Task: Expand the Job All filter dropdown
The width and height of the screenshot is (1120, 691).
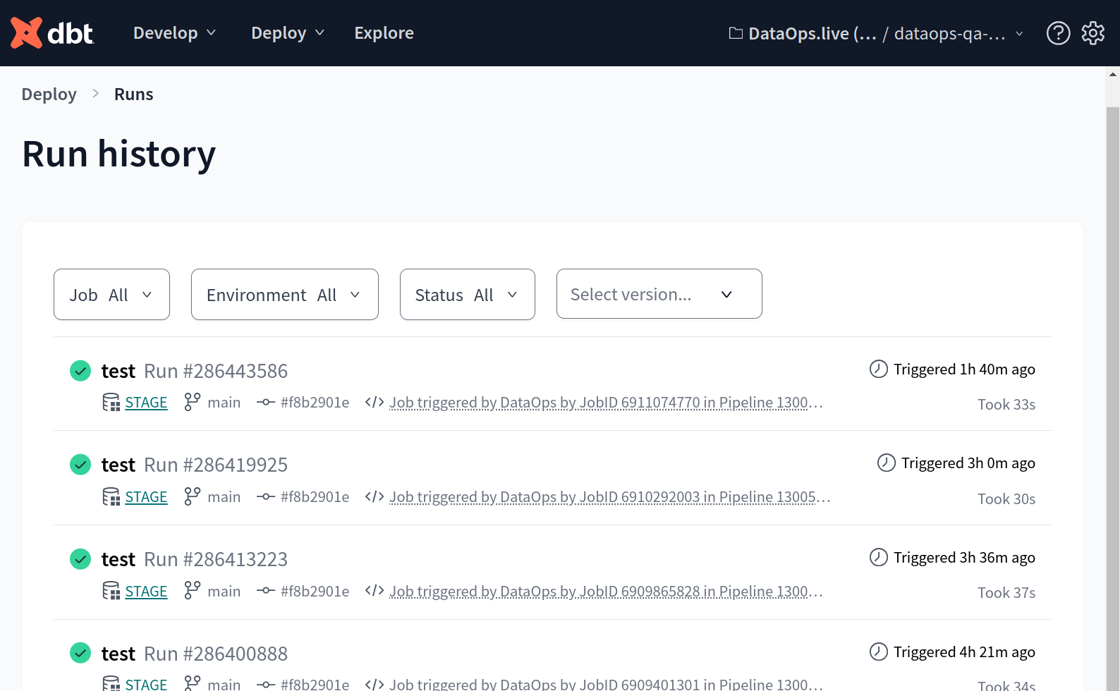Action: coord(111,295)
